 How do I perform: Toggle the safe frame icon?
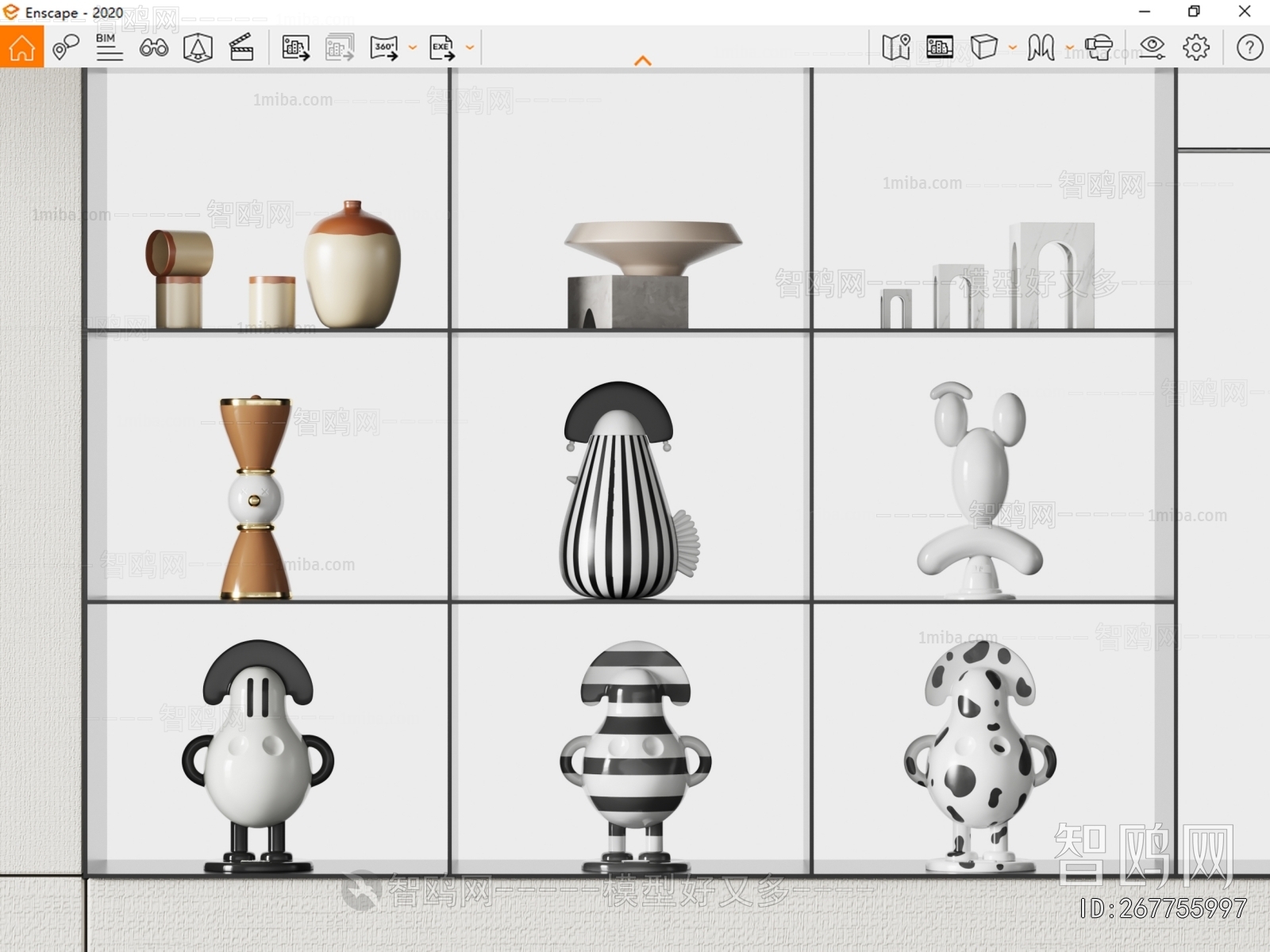[198, 48]
